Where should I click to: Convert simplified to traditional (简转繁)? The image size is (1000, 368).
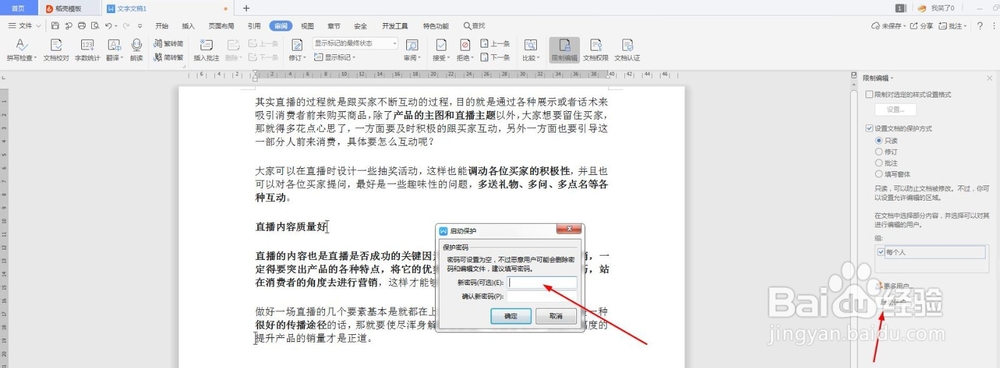[x=169, y=57]
